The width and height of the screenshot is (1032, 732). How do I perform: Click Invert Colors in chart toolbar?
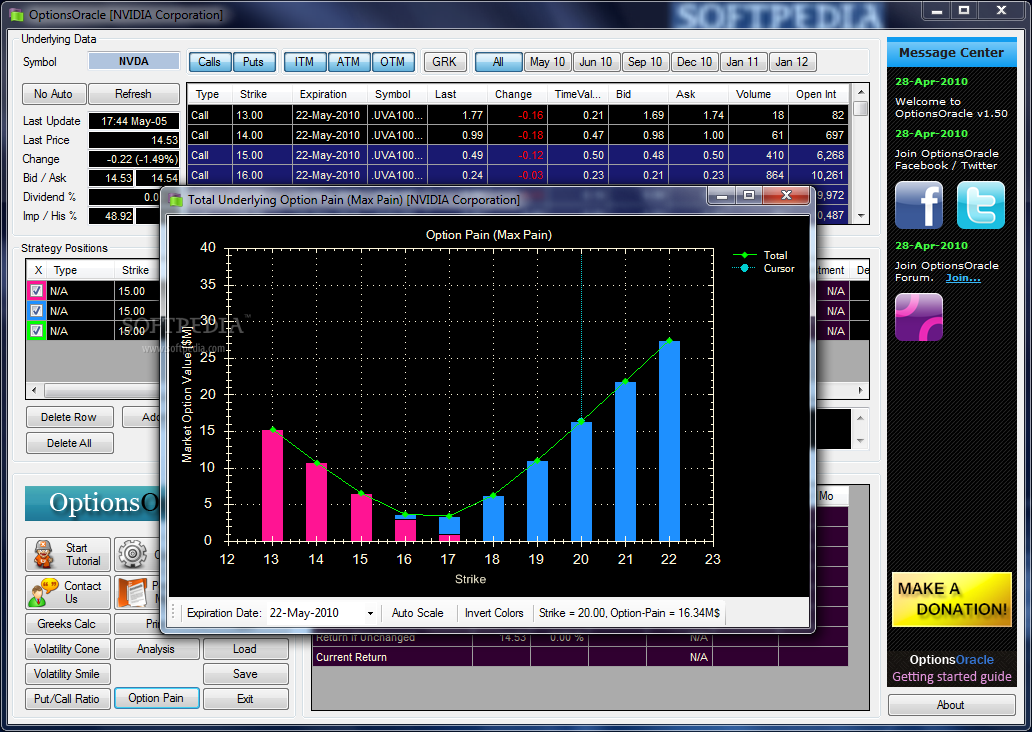[x=494, y=613]
